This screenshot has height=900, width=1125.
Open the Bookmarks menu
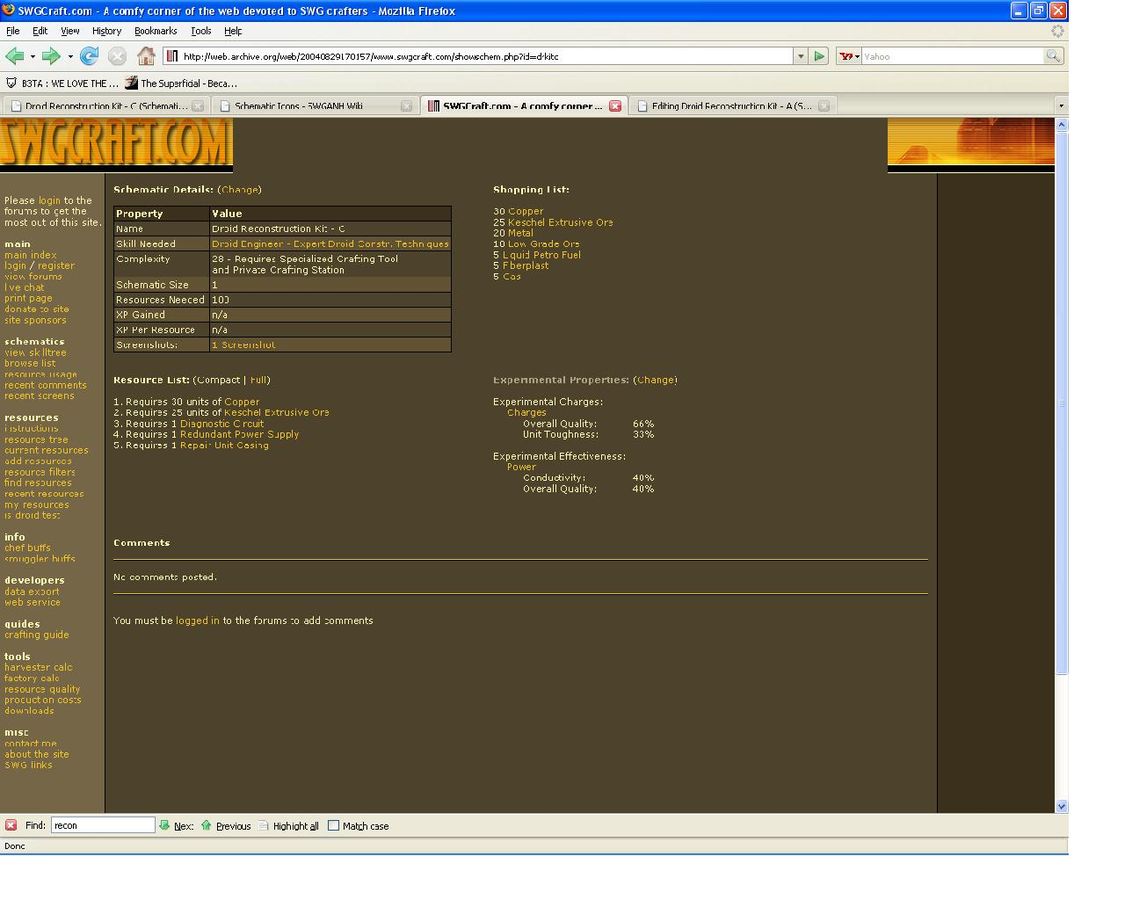point(155,31)
